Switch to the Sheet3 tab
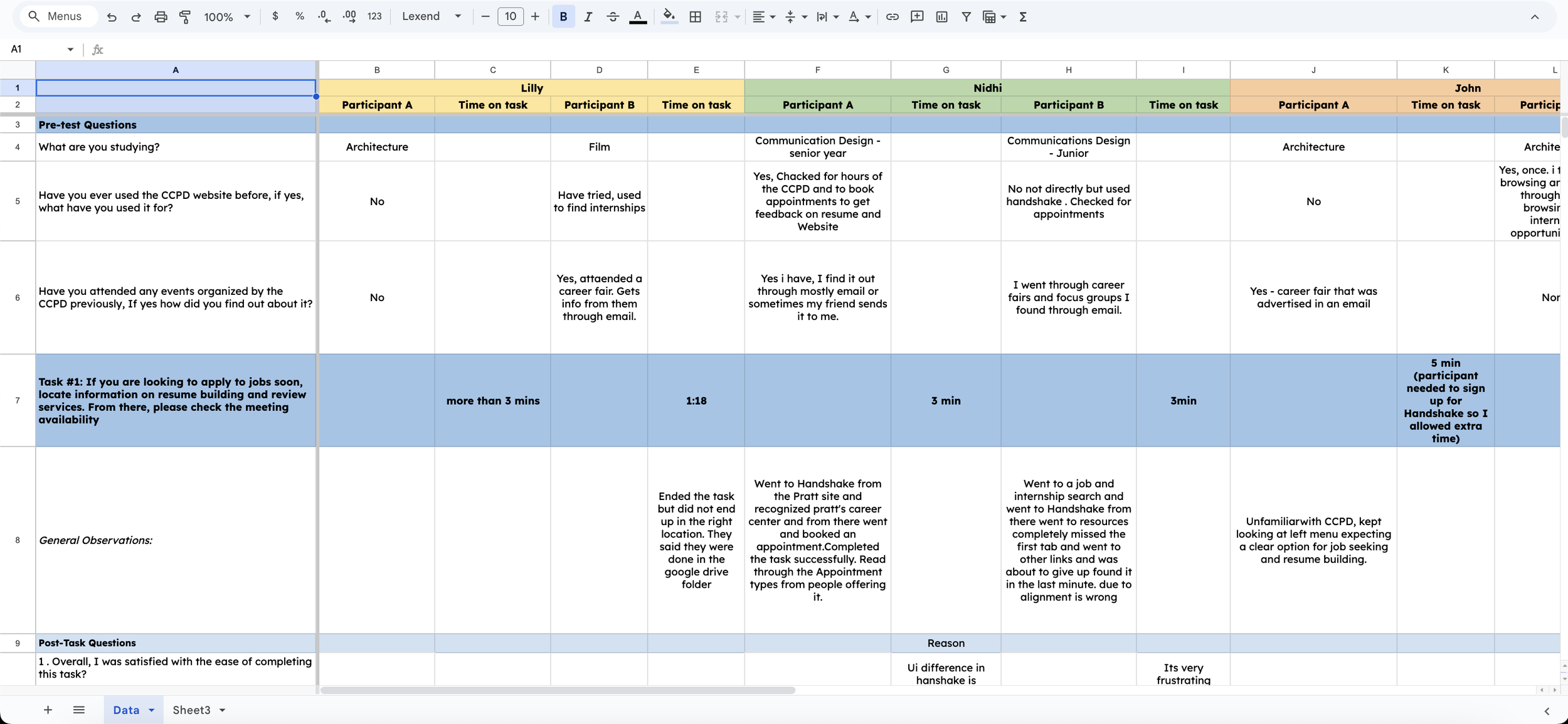 click(193, 710)
